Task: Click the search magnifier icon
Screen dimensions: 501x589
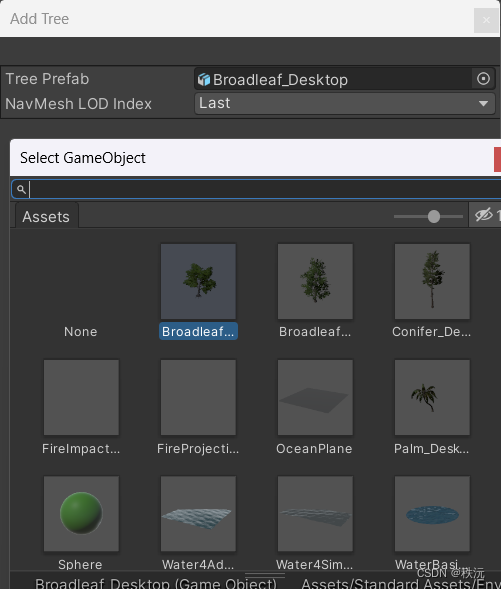Action: [21, 189]
